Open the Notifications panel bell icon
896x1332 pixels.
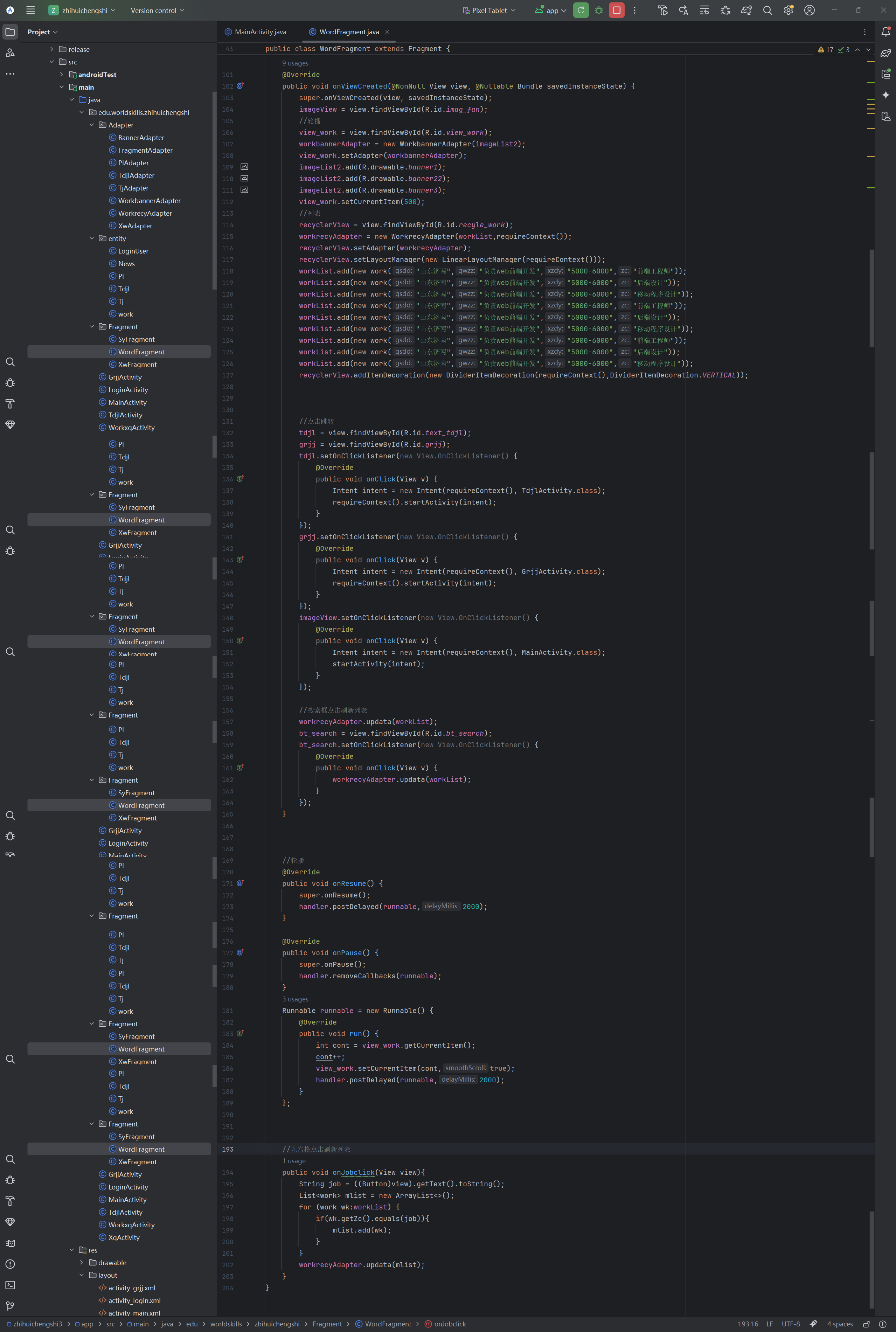point(885,32)
